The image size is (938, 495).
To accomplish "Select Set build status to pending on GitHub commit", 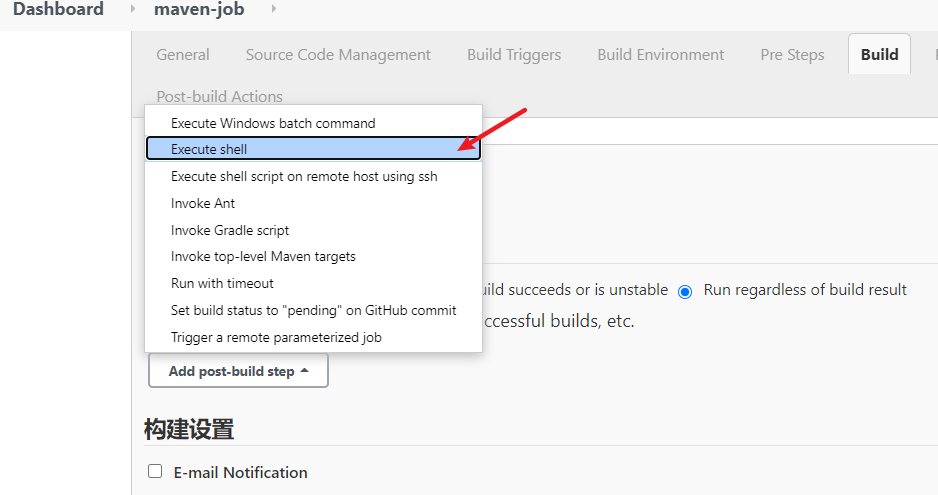I will click(313, 311).
